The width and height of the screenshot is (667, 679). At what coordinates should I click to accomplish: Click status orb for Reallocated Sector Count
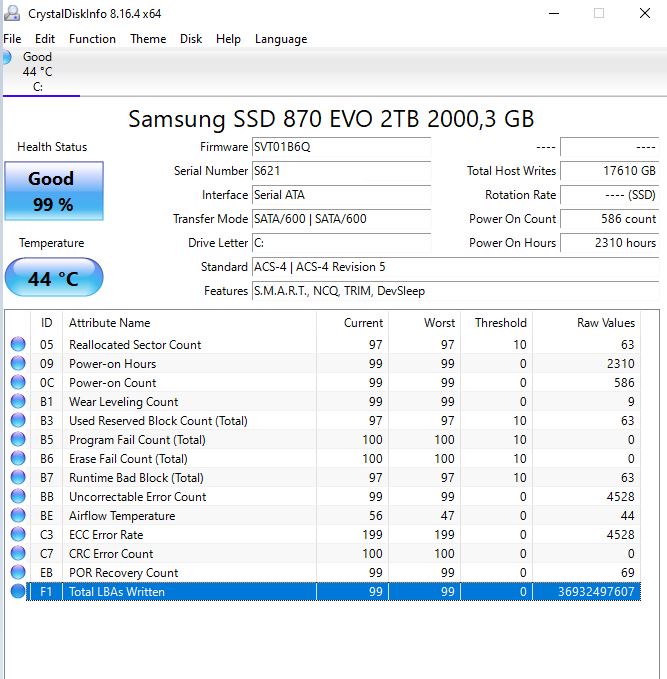[x=18, y=344]
